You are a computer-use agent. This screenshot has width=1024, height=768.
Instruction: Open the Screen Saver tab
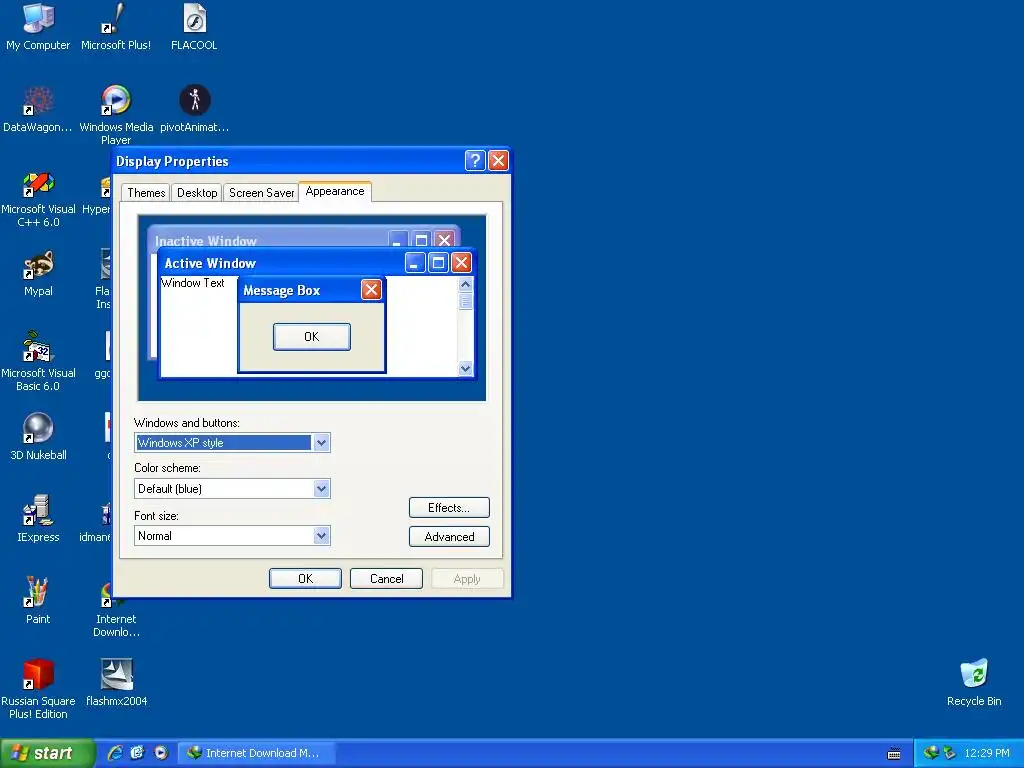(x=261, y=193)
